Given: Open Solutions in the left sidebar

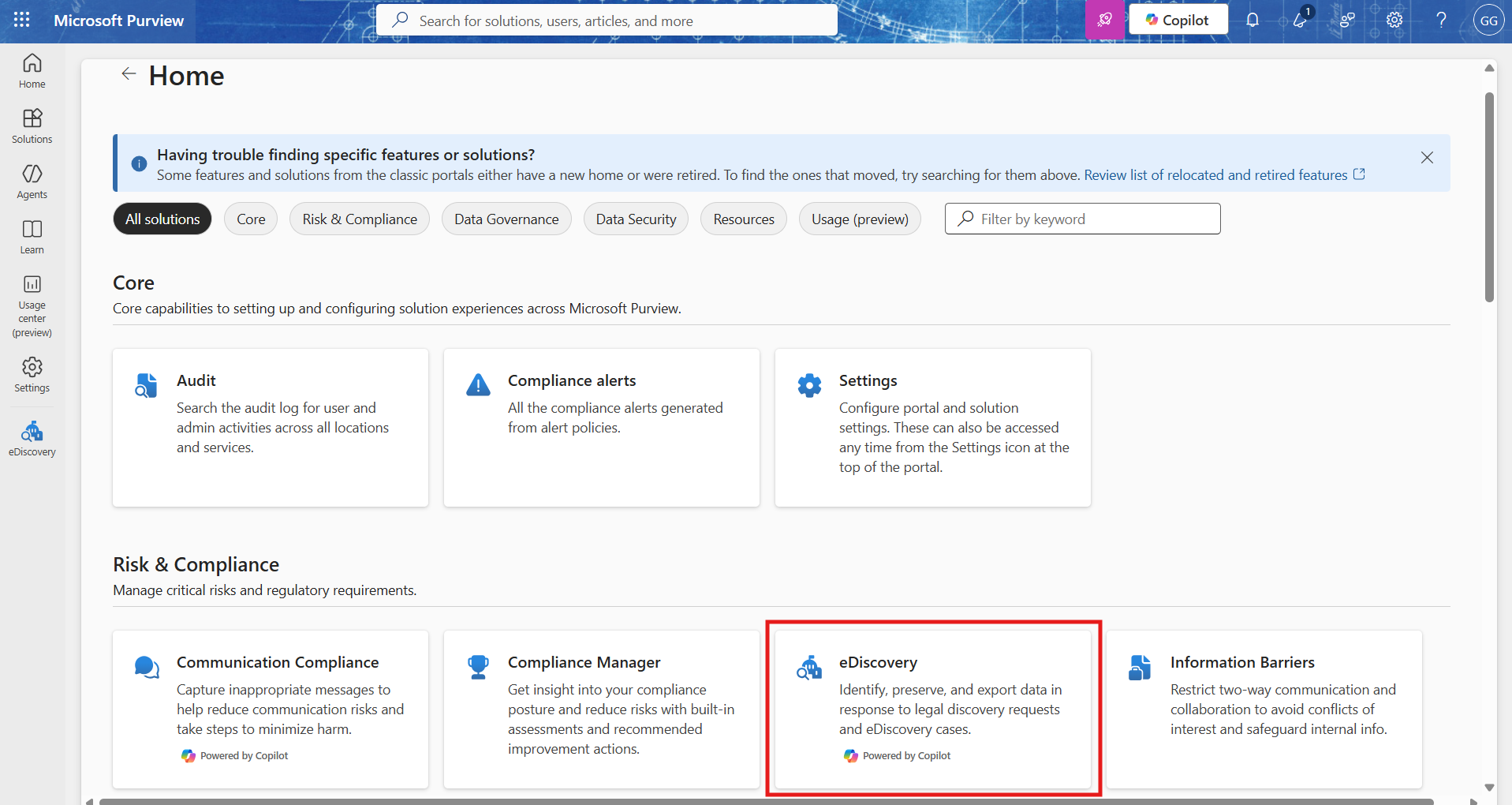Looking at the screenshot, I should pos(32,126).
